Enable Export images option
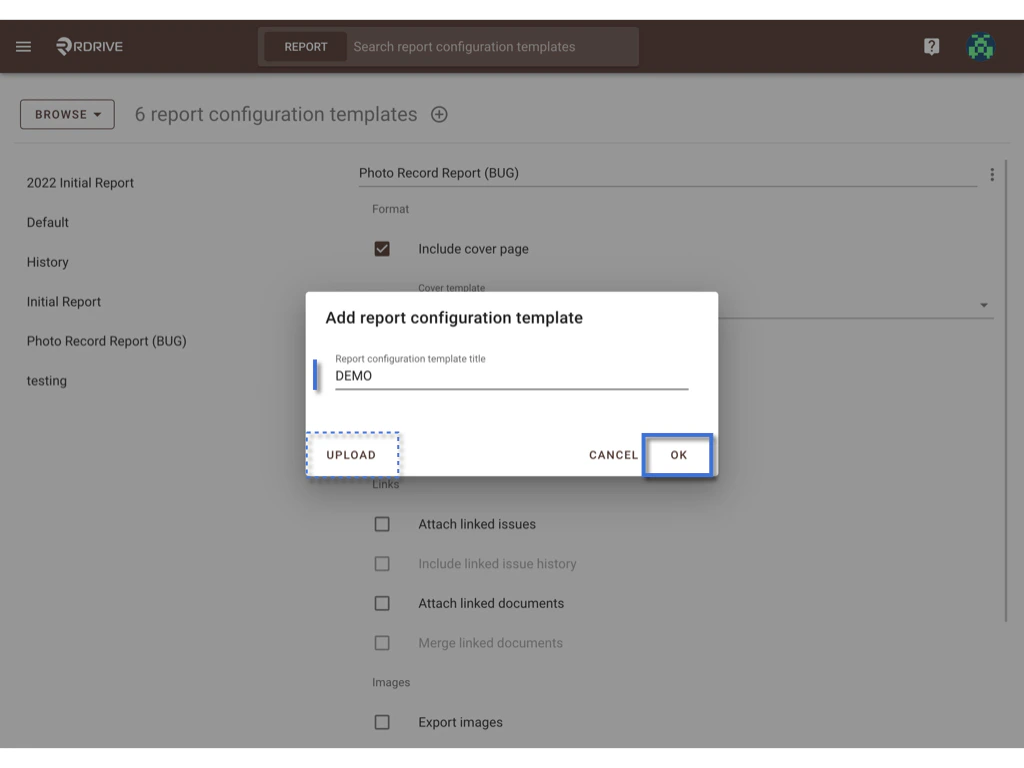 (x=382, y=721)
